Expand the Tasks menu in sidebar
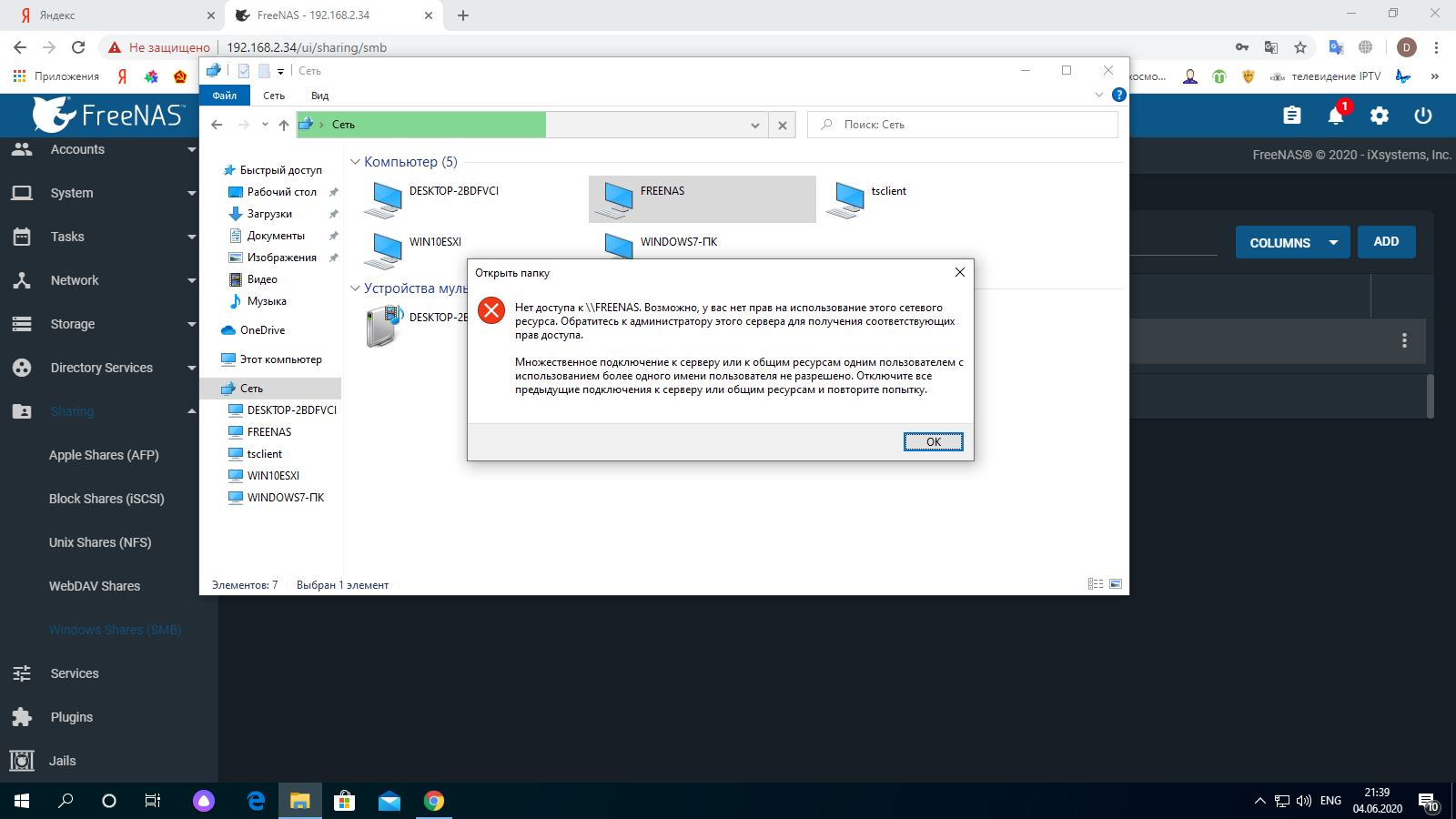Image resolution: width=1456 pixels, height=819 pixels. pyautogui.click(x=109, y=237)
